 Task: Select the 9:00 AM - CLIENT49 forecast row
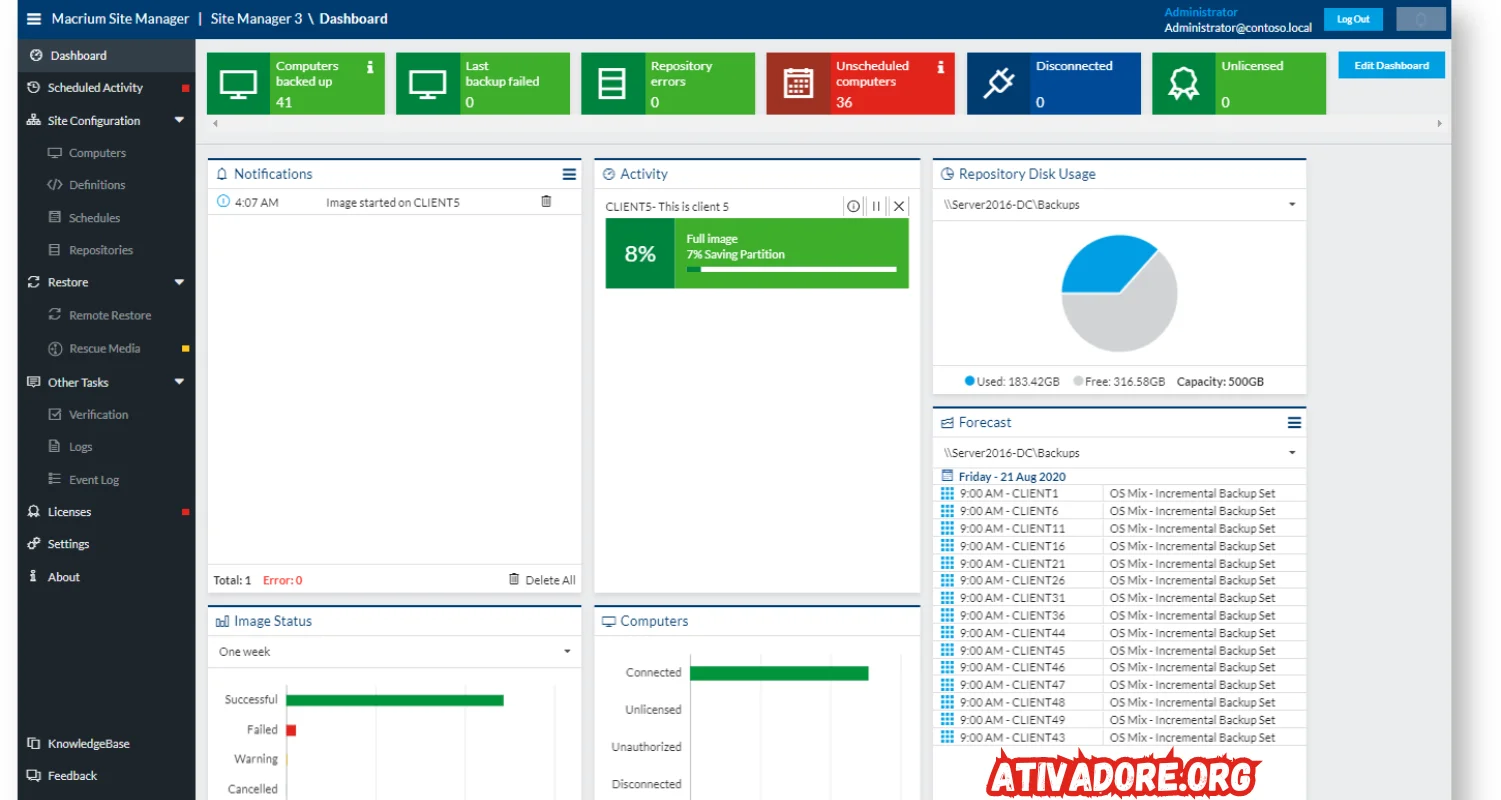click(1120, 720)
